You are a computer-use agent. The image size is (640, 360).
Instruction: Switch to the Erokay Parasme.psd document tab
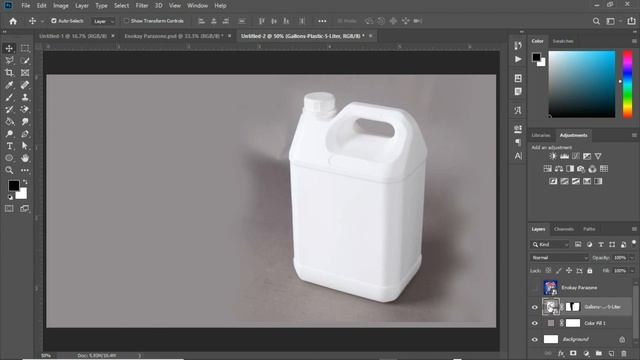tap(174, 36)
